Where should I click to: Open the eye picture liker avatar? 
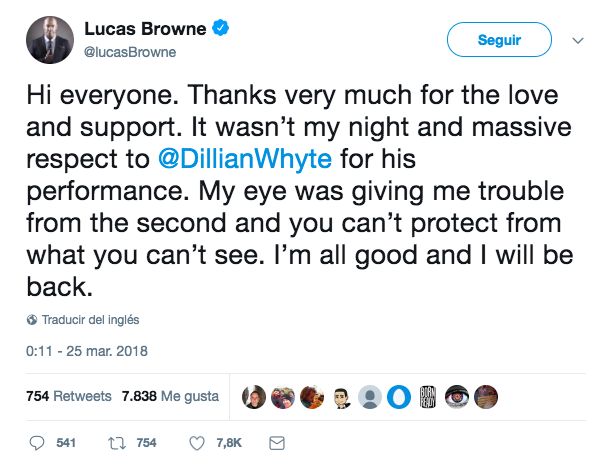click(x=456, y=396)
